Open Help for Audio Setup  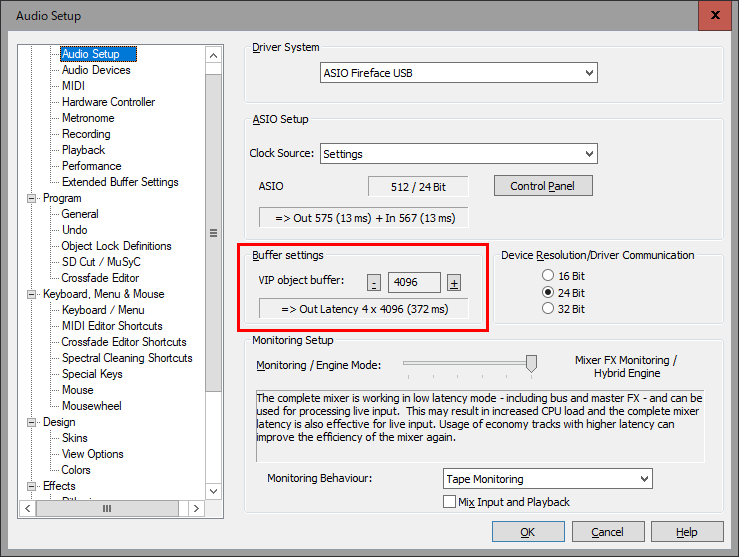[x=687, y=532]
